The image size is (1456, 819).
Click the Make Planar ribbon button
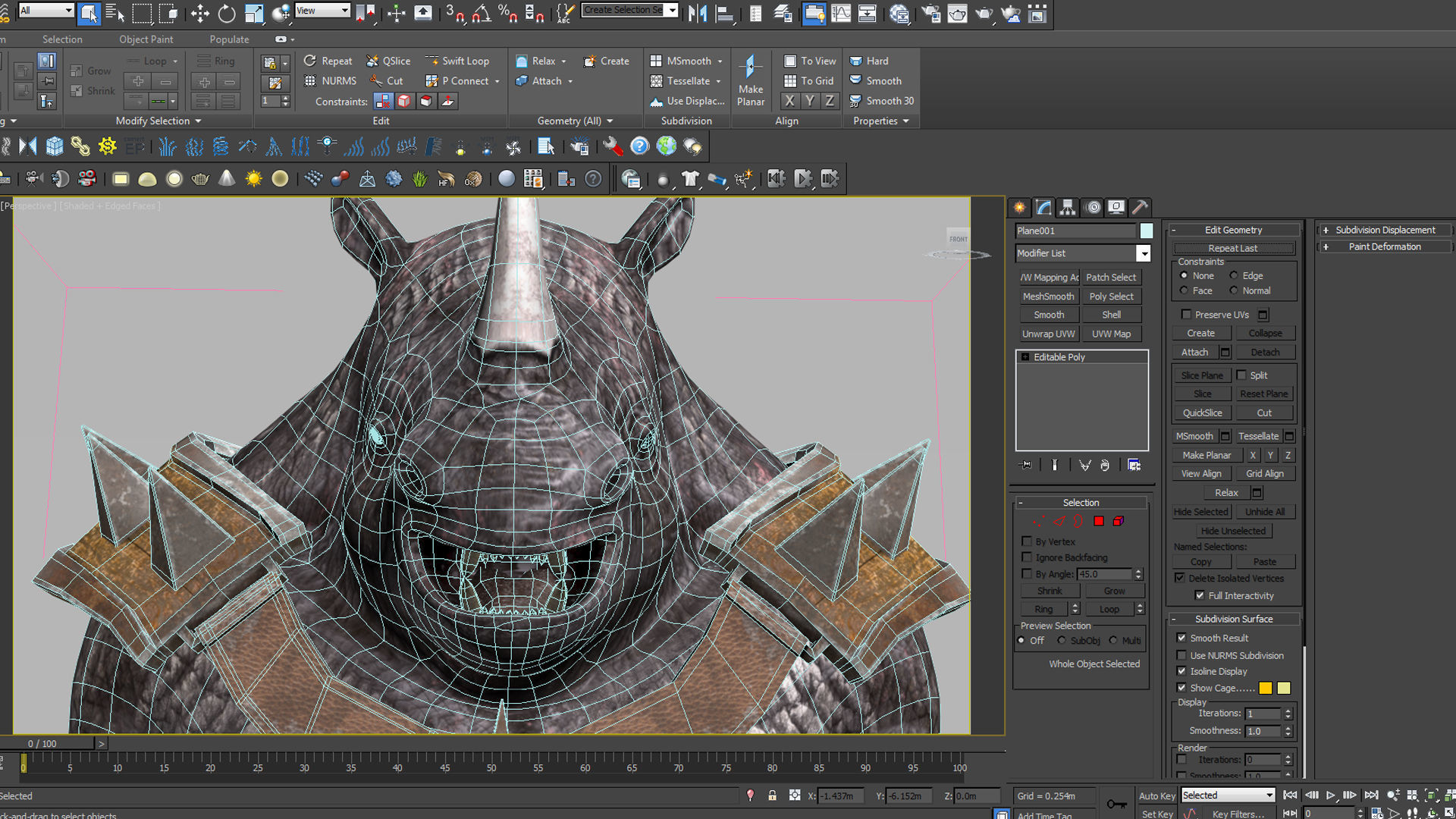pos(750,80)
